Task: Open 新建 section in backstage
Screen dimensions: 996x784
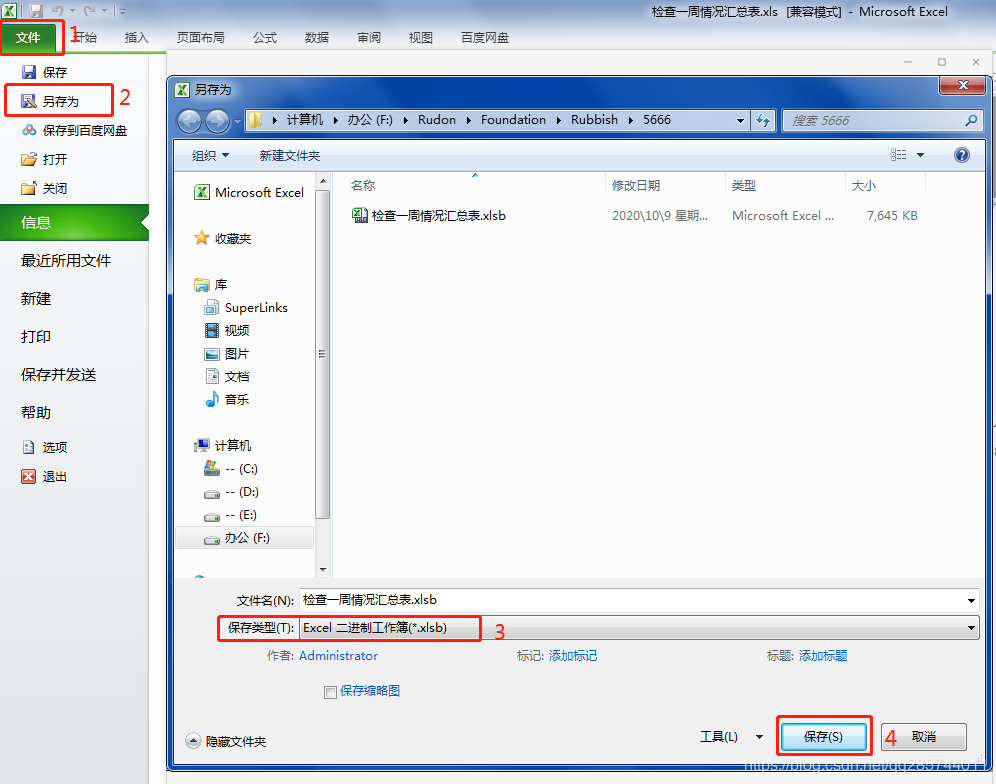Action: click(x=36, y=299)
